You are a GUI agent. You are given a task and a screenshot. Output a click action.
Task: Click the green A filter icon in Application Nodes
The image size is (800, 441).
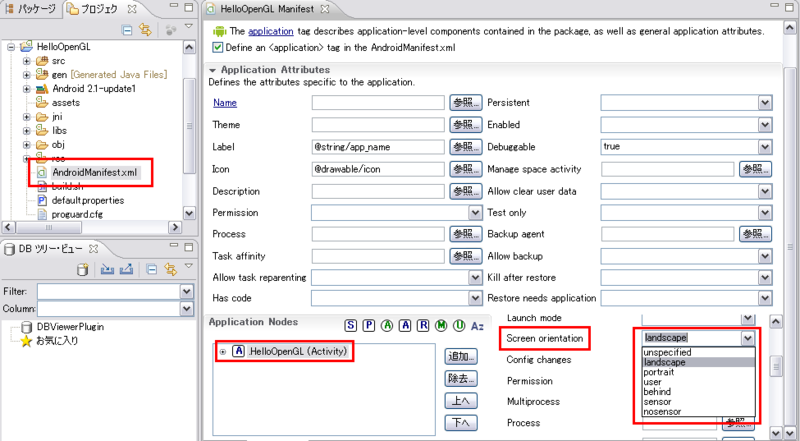[x=387, y=326]
